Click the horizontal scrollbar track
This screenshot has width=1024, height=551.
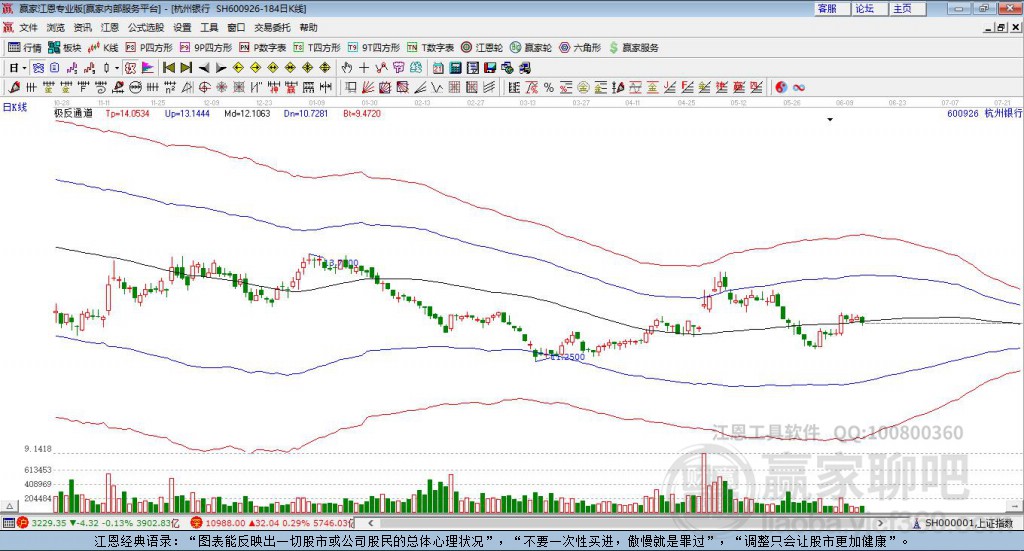[x=627, y=523]
